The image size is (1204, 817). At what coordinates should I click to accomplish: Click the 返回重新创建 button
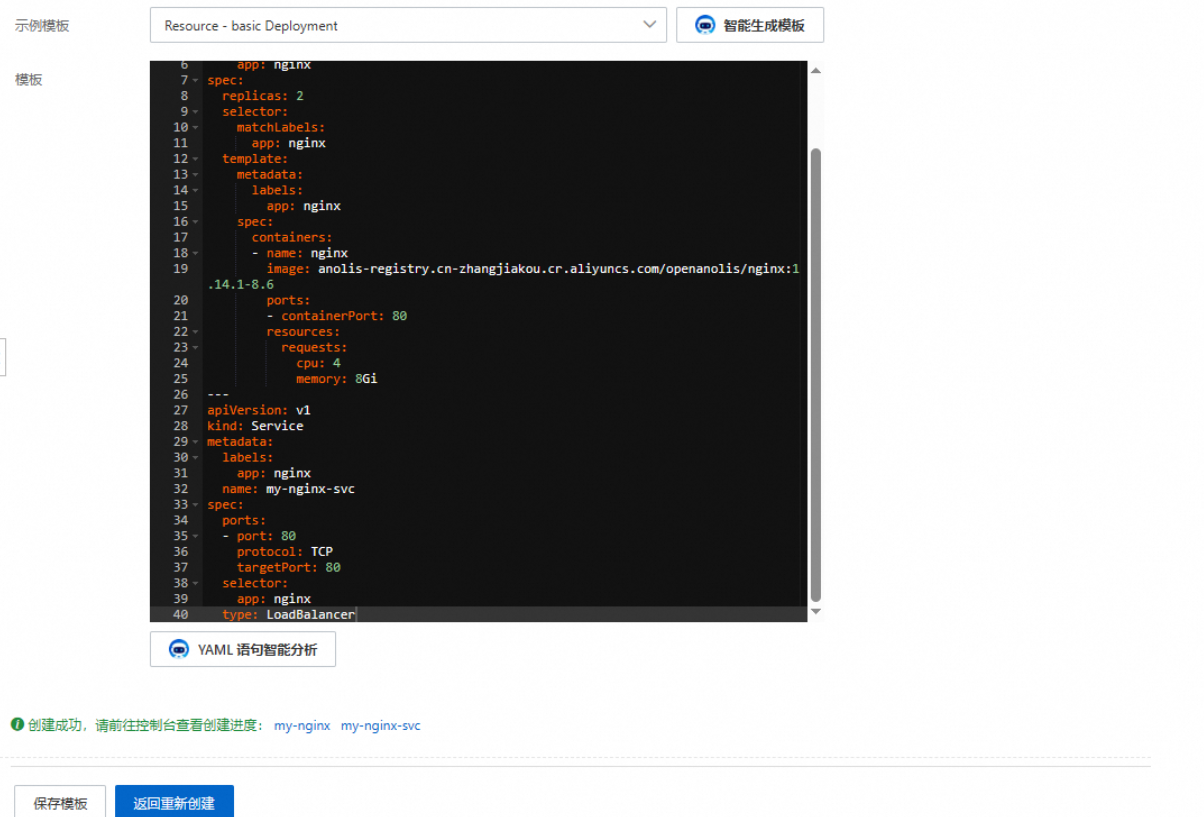tap(174, 803)
